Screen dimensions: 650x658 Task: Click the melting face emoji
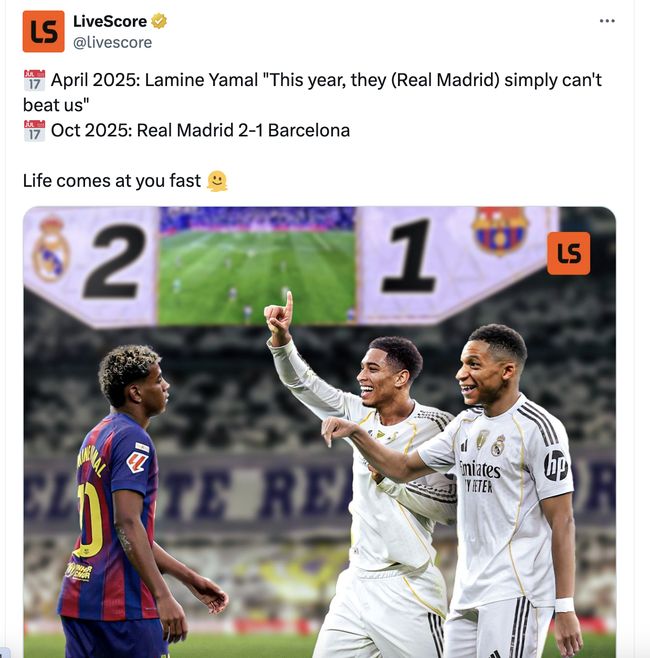point(217,181)
